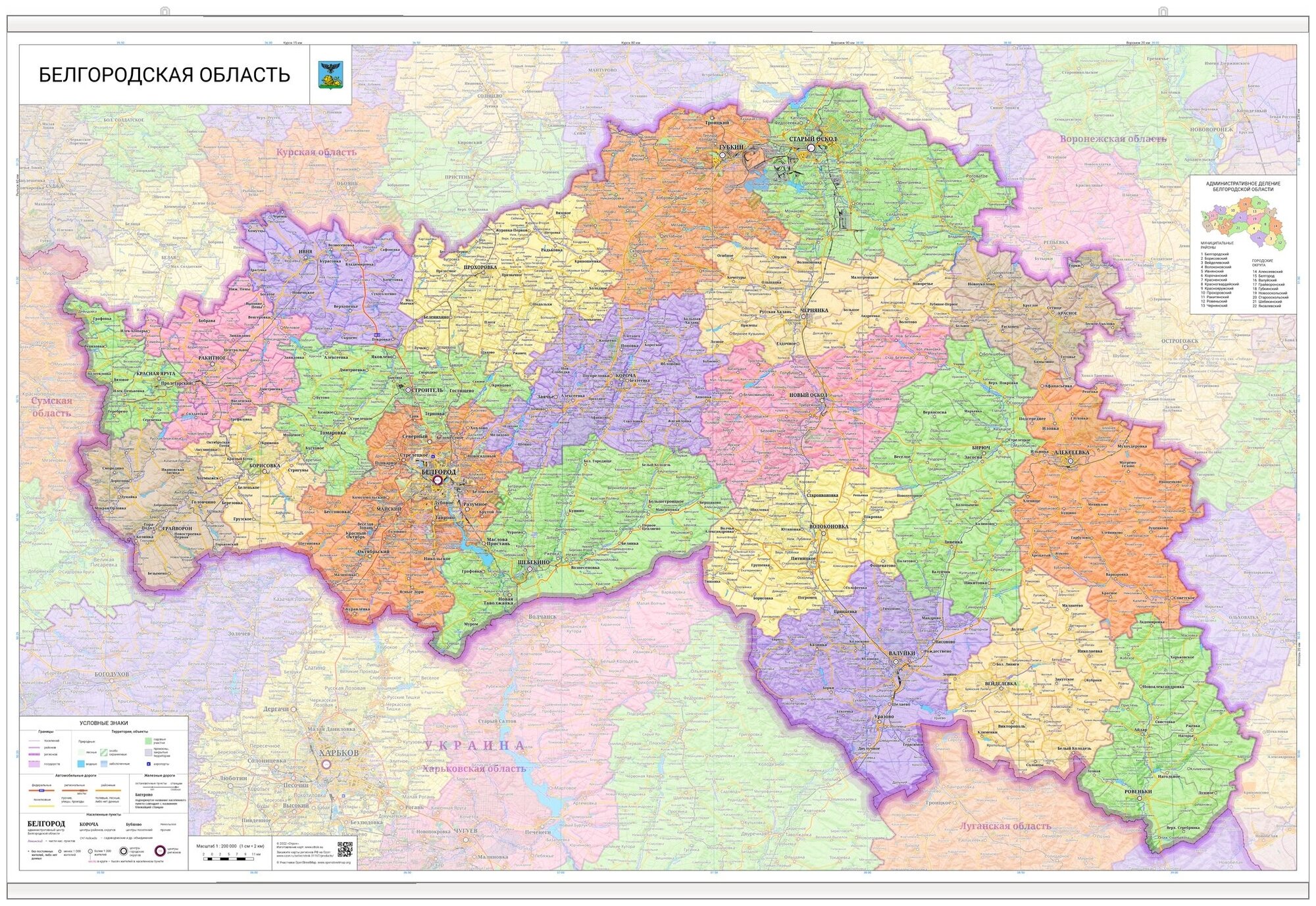The width and height of the screenshot is (1316, 906).
Task: Click region 20 on the inset mini-map
Action: pos(1259,203)
